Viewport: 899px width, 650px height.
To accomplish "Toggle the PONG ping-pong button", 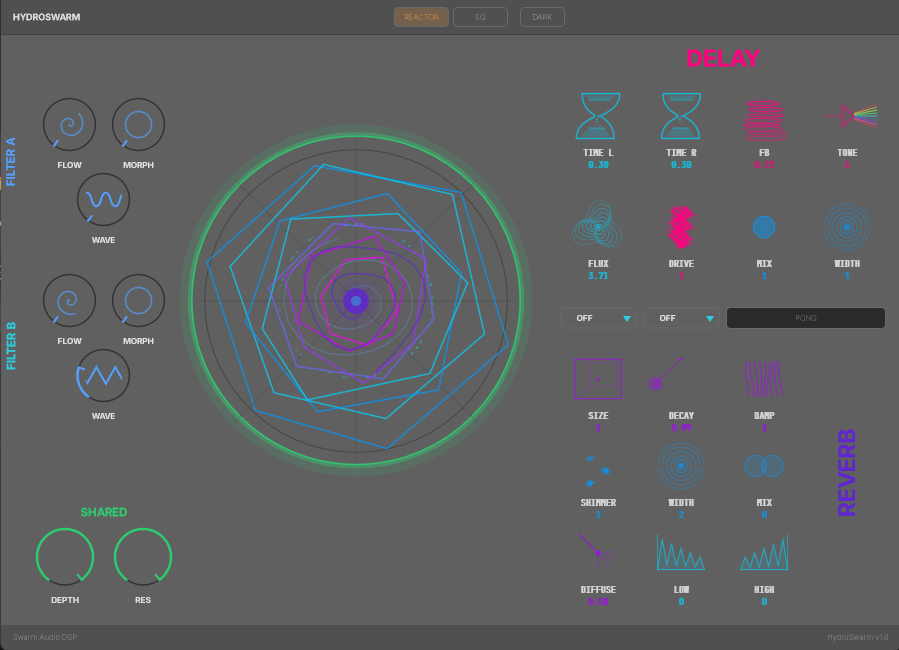I will (x=806, y=318).
